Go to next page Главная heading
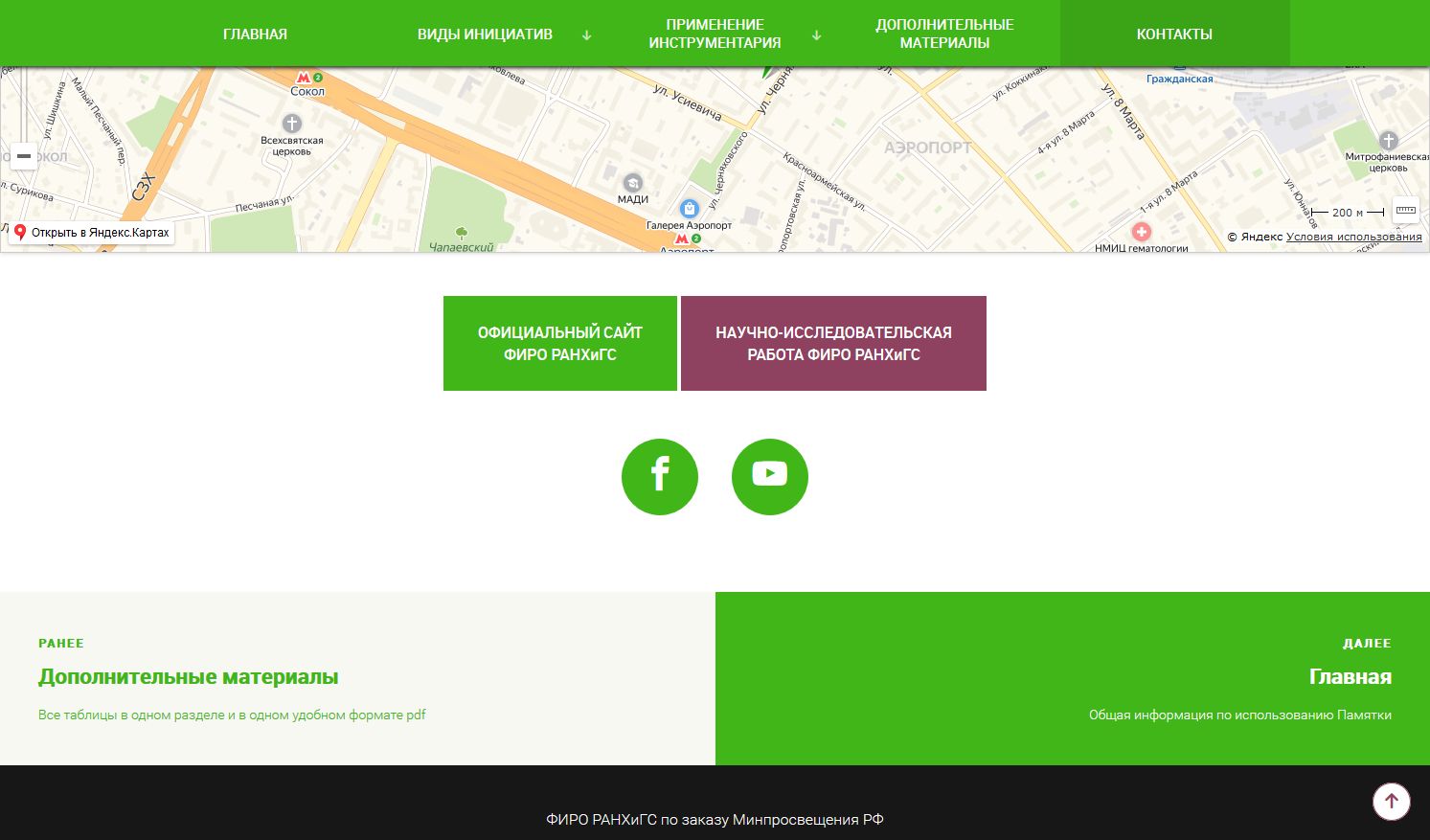Screen dimensions: 1430x840 click(1351, 677)
